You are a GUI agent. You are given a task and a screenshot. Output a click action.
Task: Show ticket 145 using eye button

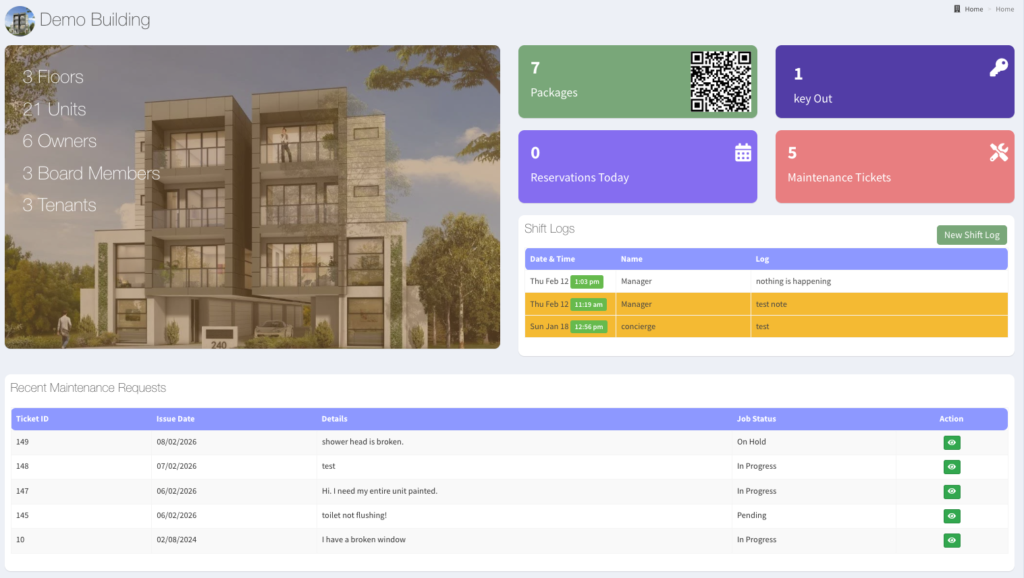coord(951,516)
